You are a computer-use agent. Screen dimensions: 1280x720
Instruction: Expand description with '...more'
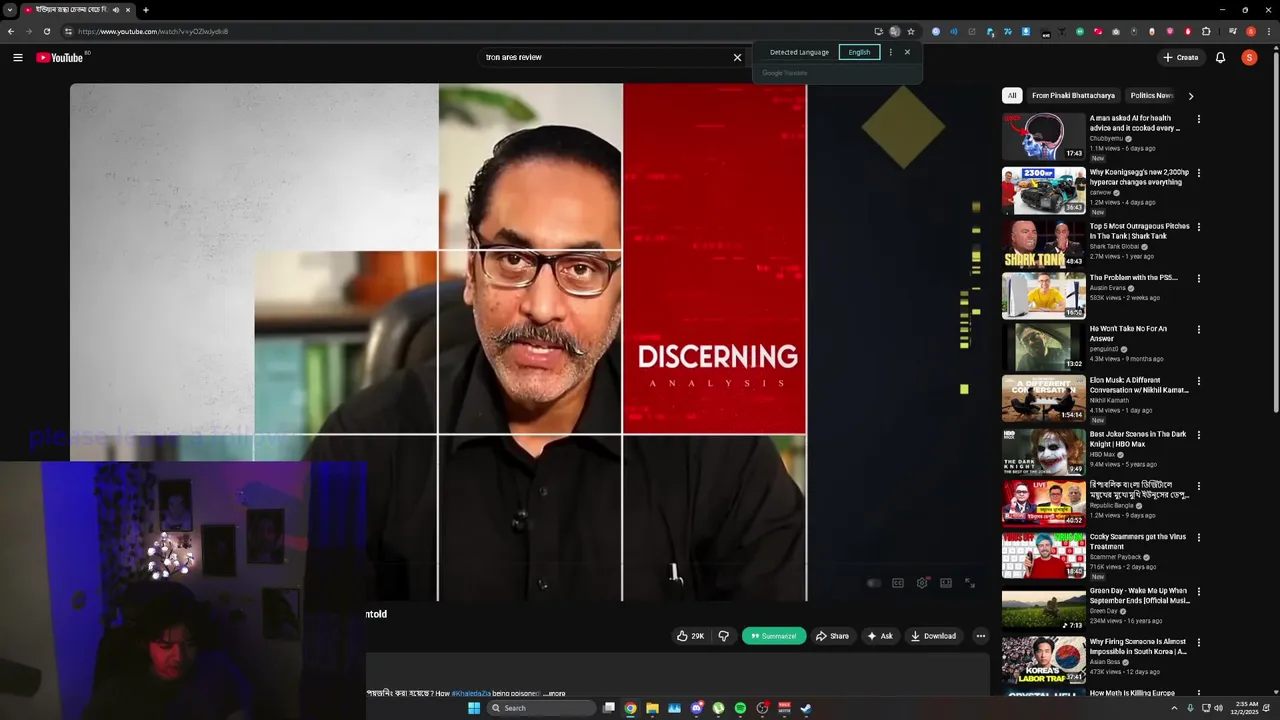554,693
